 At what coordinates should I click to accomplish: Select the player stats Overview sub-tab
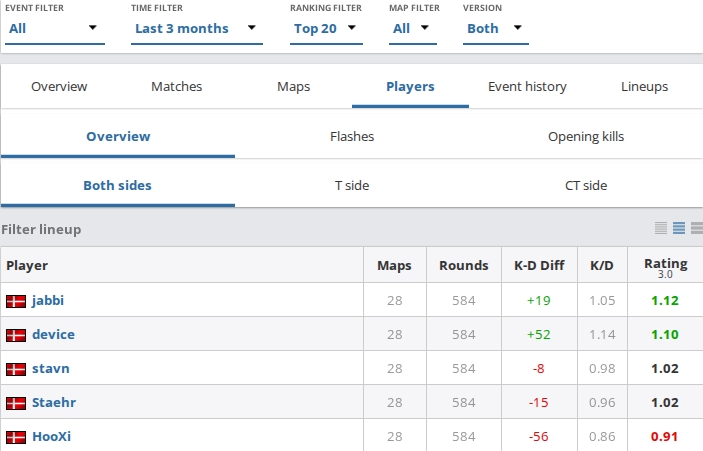point(118,136)
